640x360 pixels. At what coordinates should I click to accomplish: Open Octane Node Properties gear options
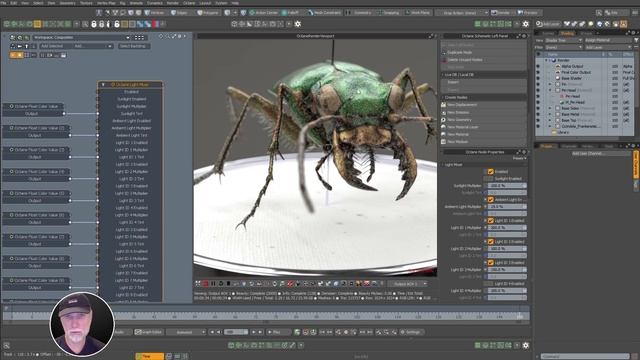[524, 152]
